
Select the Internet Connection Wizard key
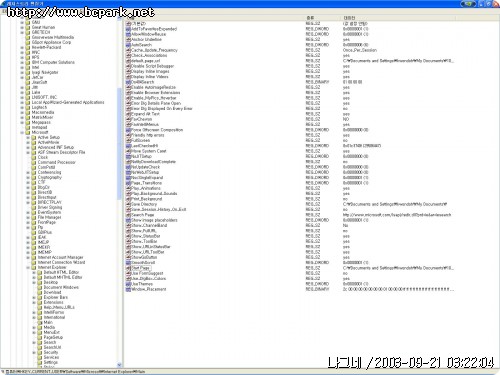coord(61,262)
